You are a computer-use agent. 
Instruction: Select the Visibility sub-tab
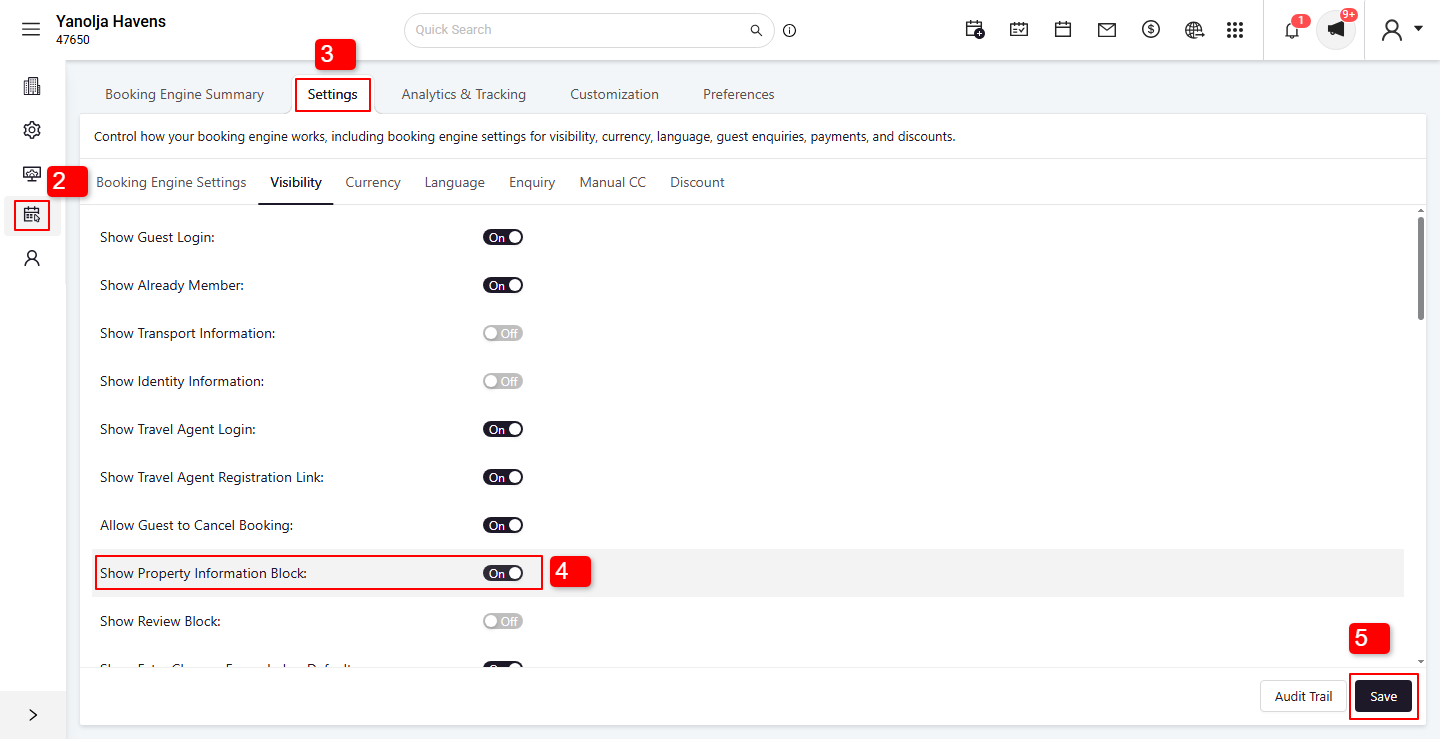pyautogui.click(x=296, y=182)
